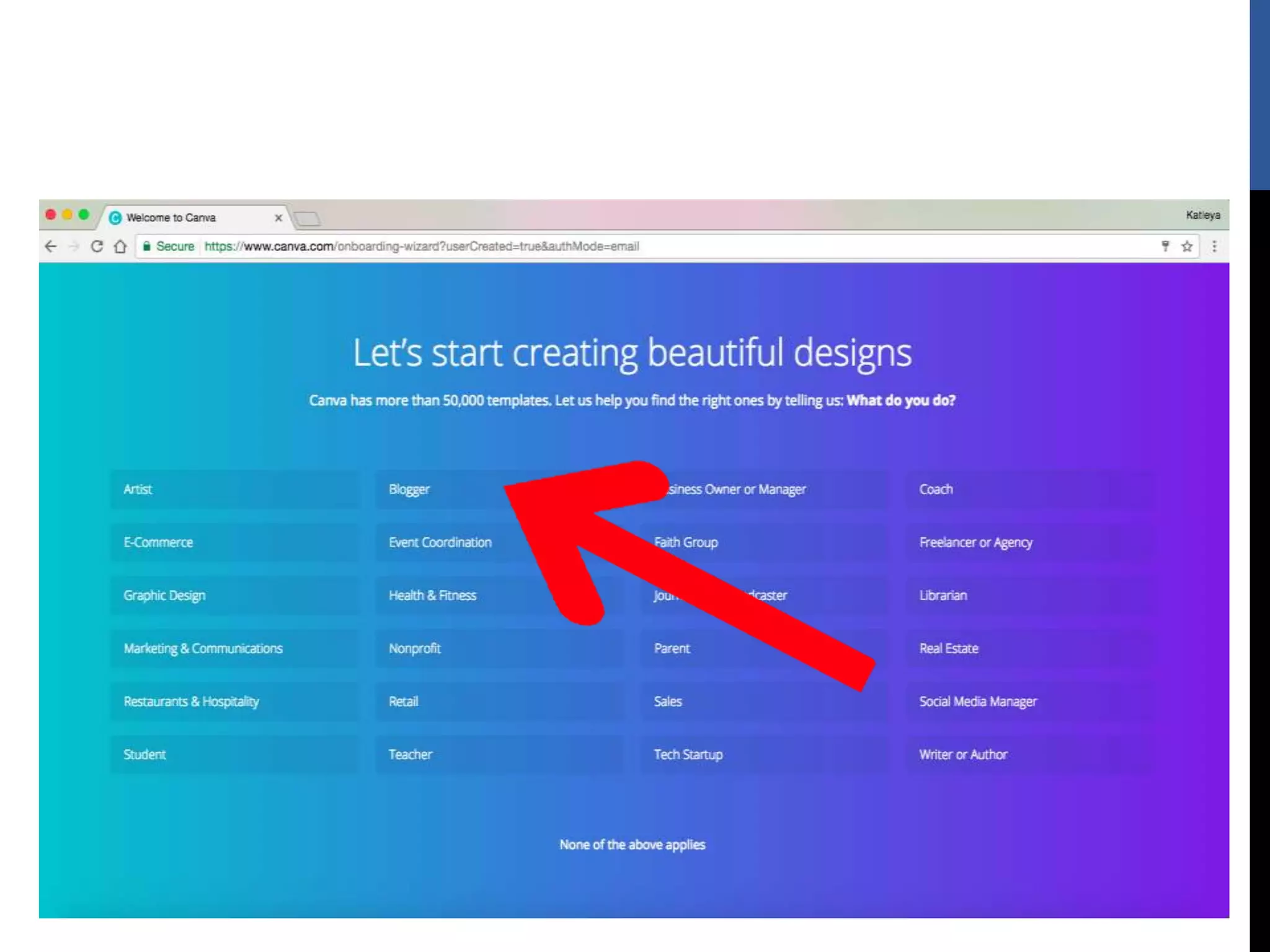The width and height of the screenshot is (1270, 952).
Task: Open a new browser tab
Action: 308,218
